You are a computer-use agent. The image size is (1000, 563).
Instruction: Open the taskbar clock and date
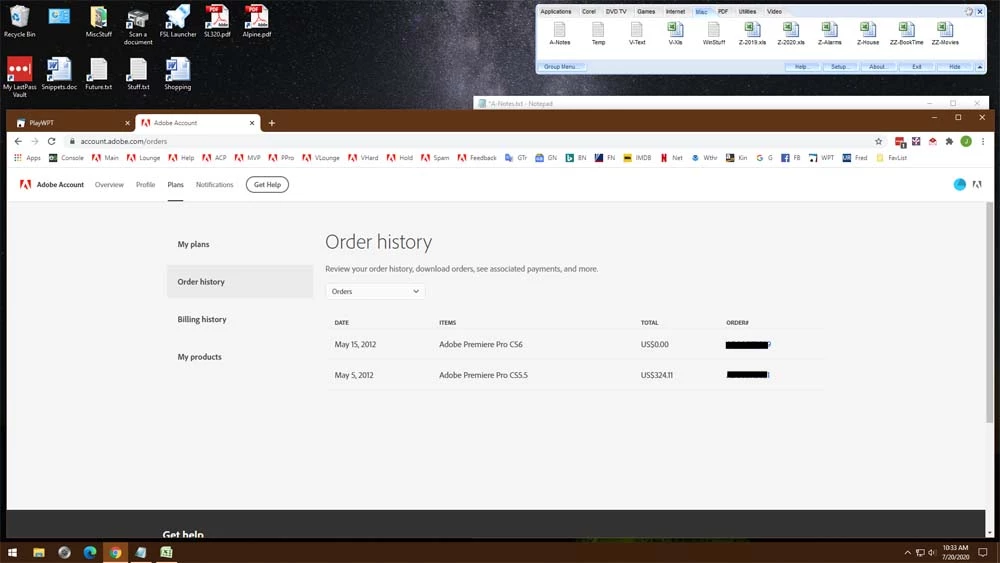click(x=955, y=552)
